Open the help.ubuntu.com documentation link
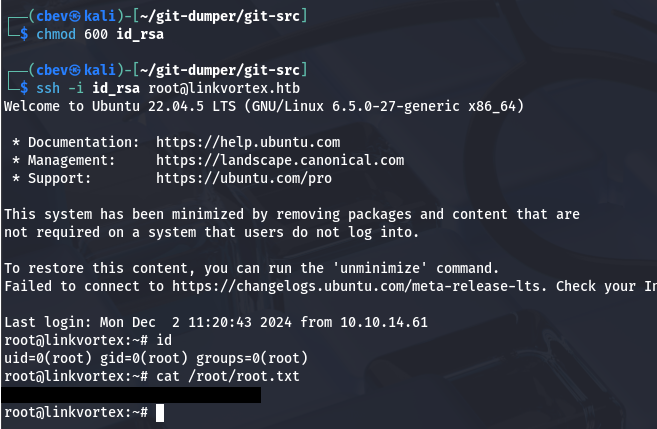Viewport: 657px width, 429px height. click(248, 142)
